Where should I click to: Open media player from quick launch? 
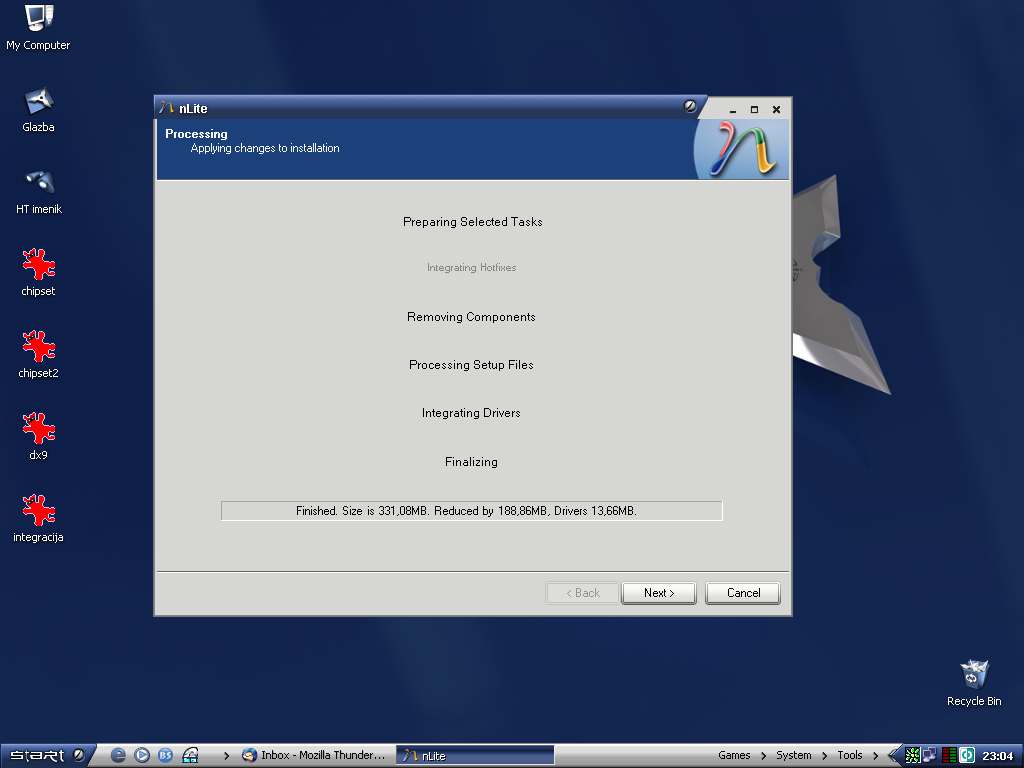(x=142, y=755)
